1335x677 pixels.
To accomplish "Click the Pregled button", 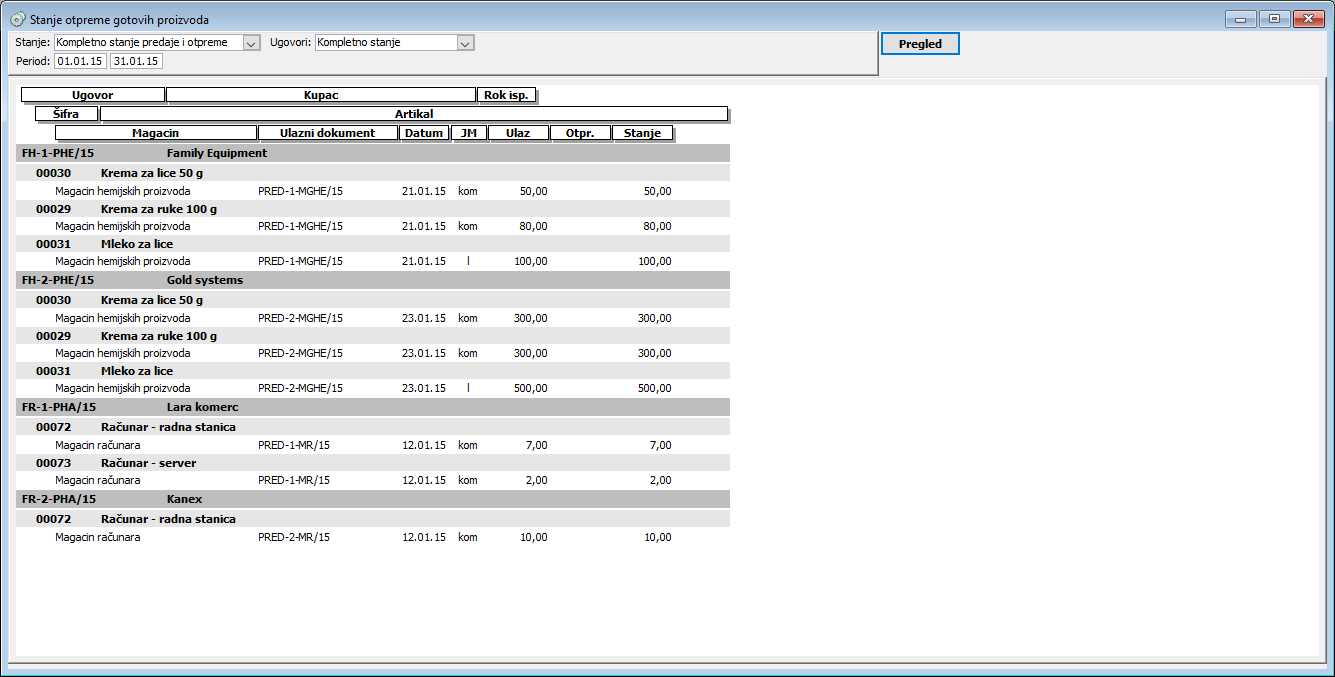I will [920, 44].
